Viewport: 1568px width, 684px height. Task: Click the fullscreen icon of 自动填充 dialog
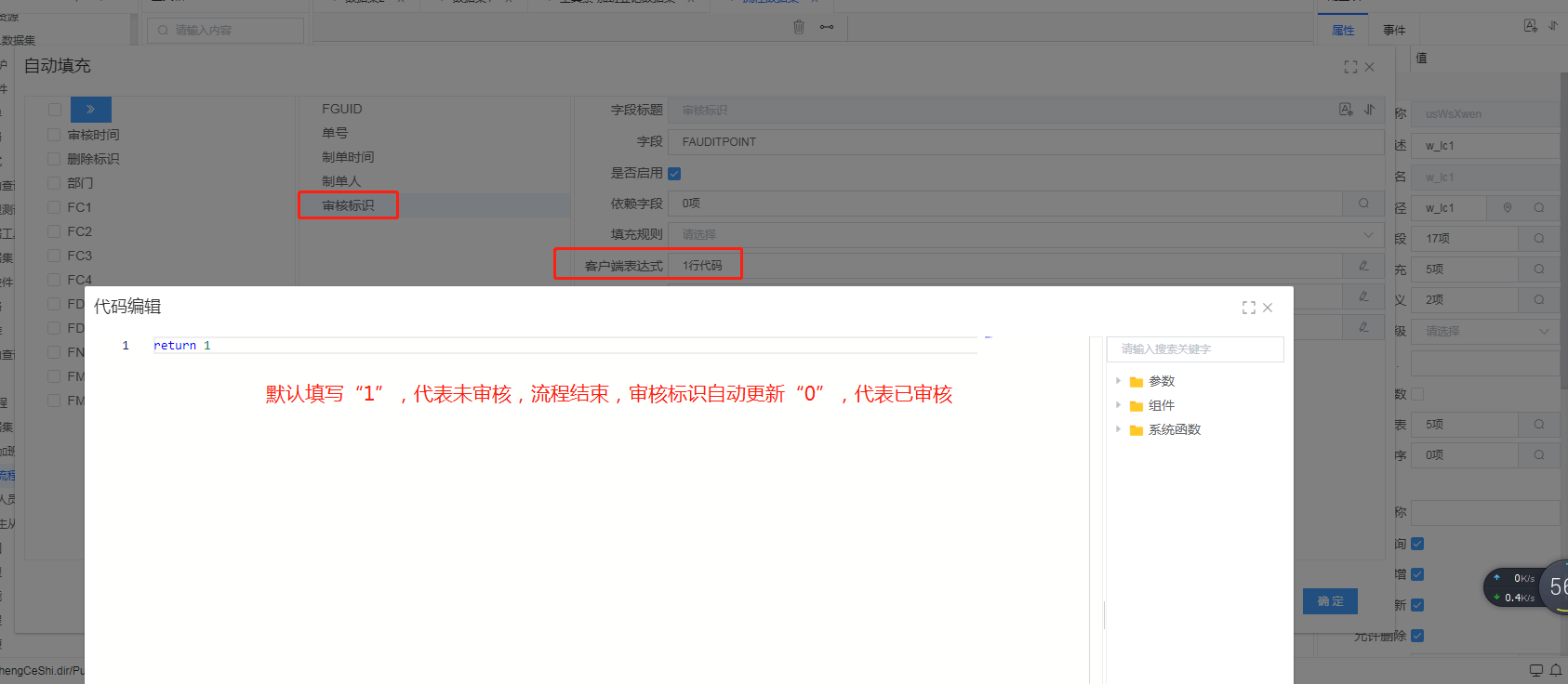[x=1349, y=67]
